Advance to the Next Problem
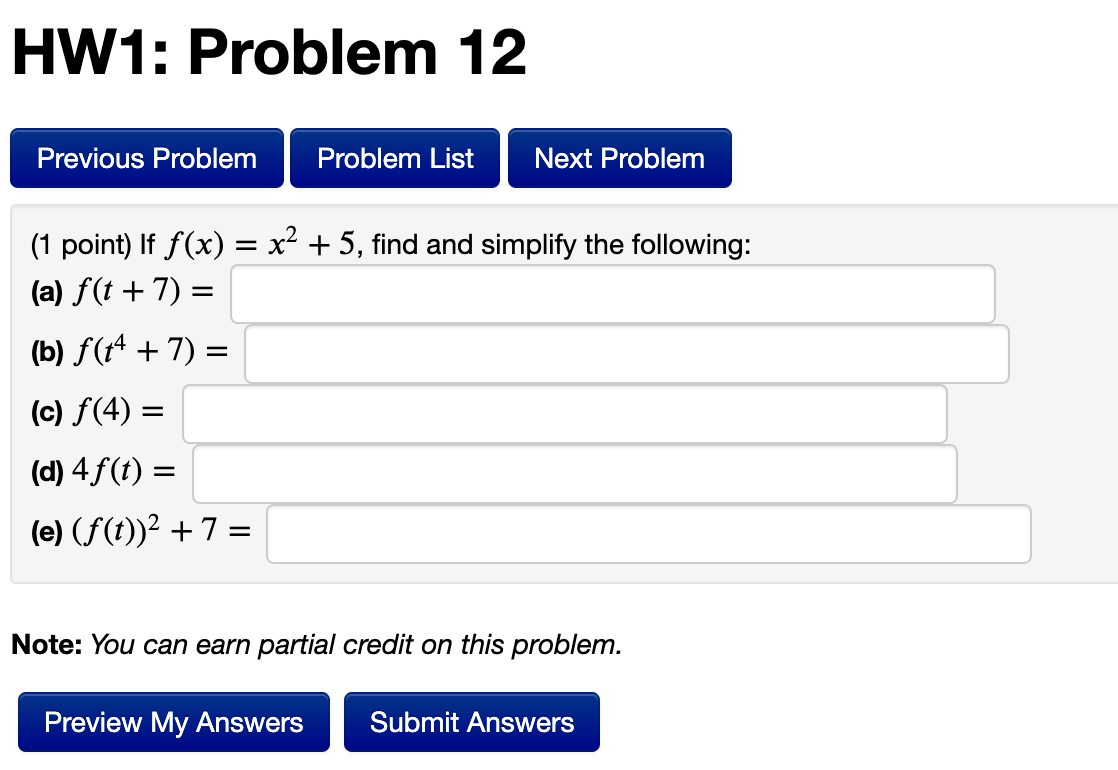 point(619,157)
